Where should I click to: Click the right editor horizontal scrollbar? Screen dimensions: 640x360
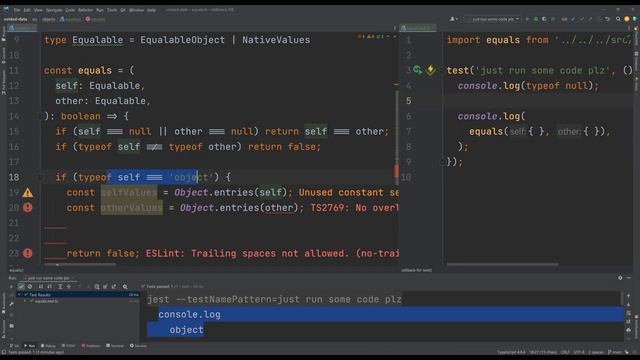502,264
